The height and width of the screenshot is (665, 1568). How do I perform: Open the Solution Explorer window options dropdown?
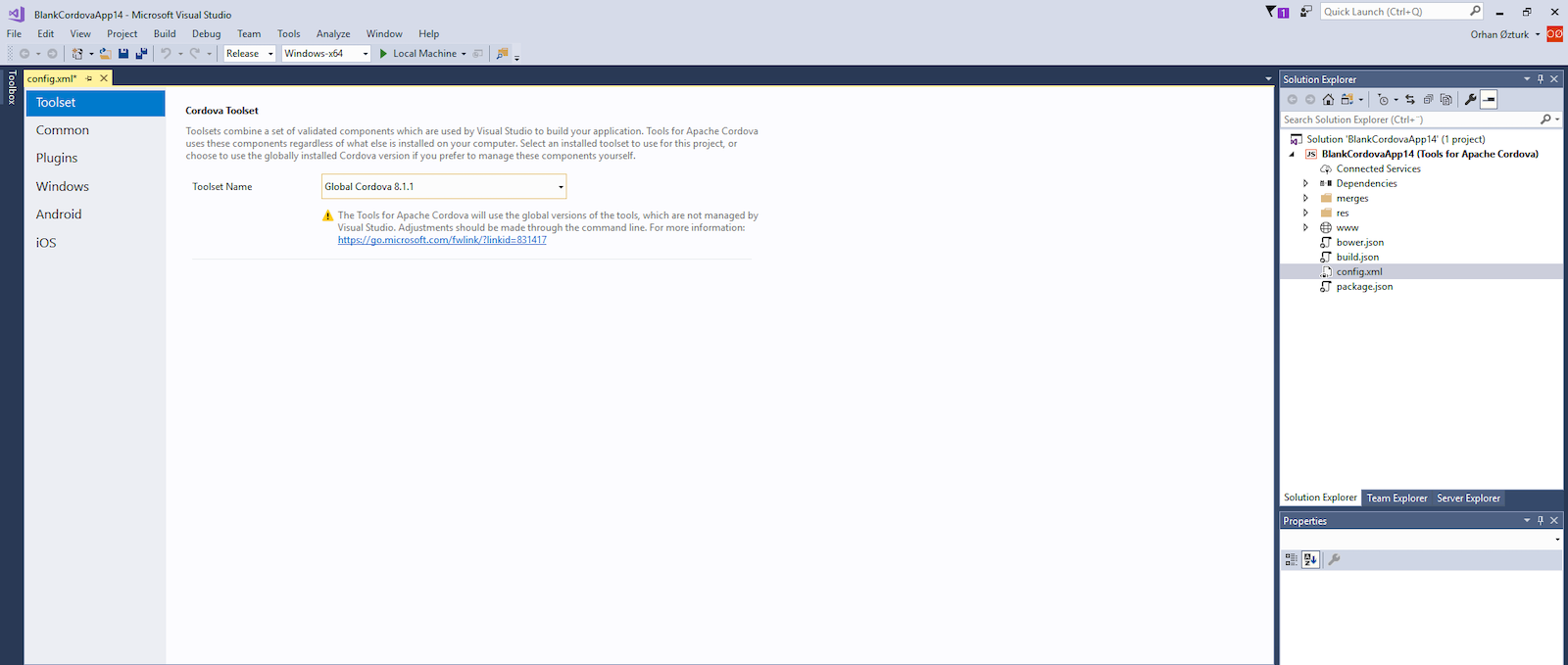pyautogui.click(x=1527, y=79)
